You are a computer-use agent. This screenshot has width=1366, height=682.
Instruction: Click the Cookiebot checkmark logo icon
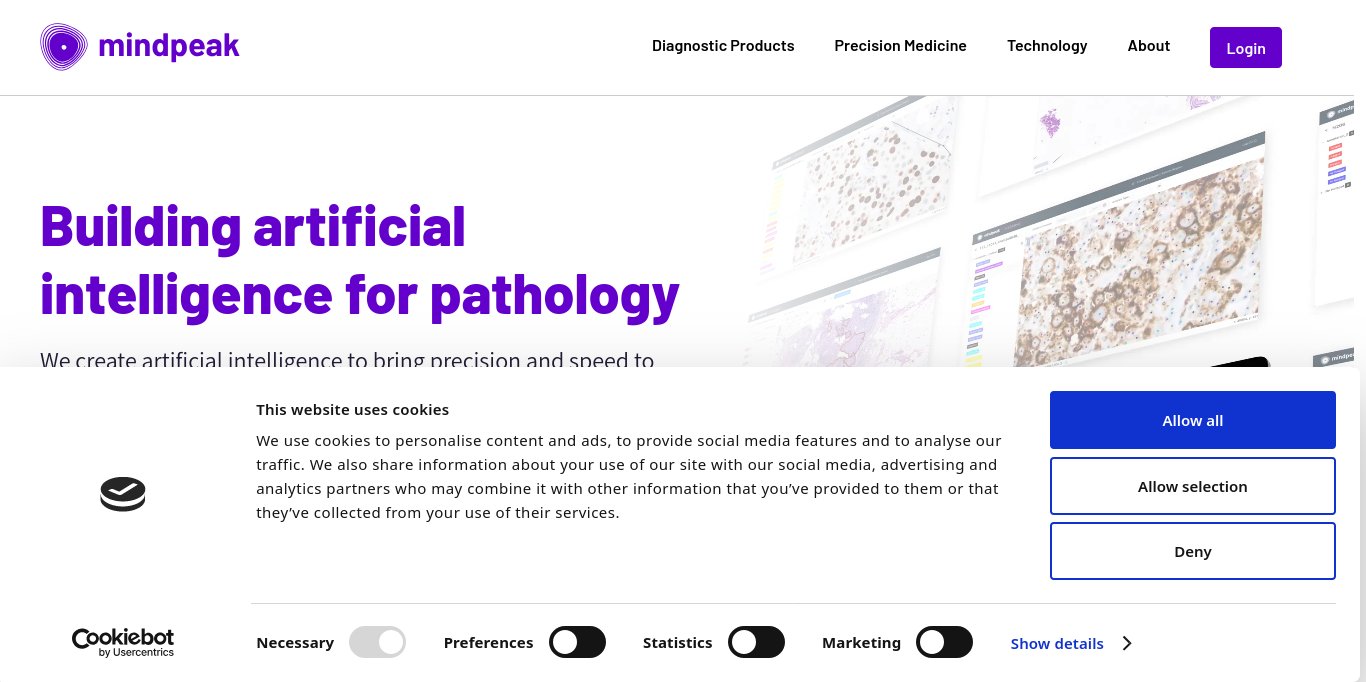pos(123,494)
